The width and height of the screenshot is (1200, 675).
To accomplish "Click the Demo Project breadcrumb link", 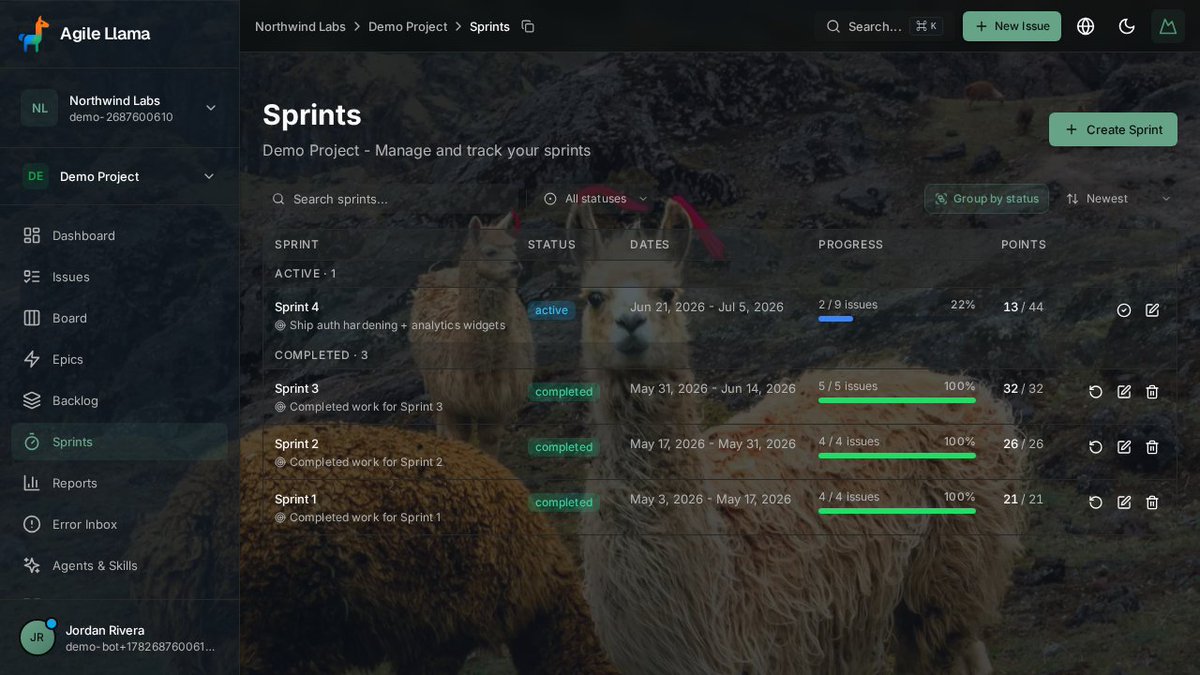I will pyautogui.click(x=408, y=27).
